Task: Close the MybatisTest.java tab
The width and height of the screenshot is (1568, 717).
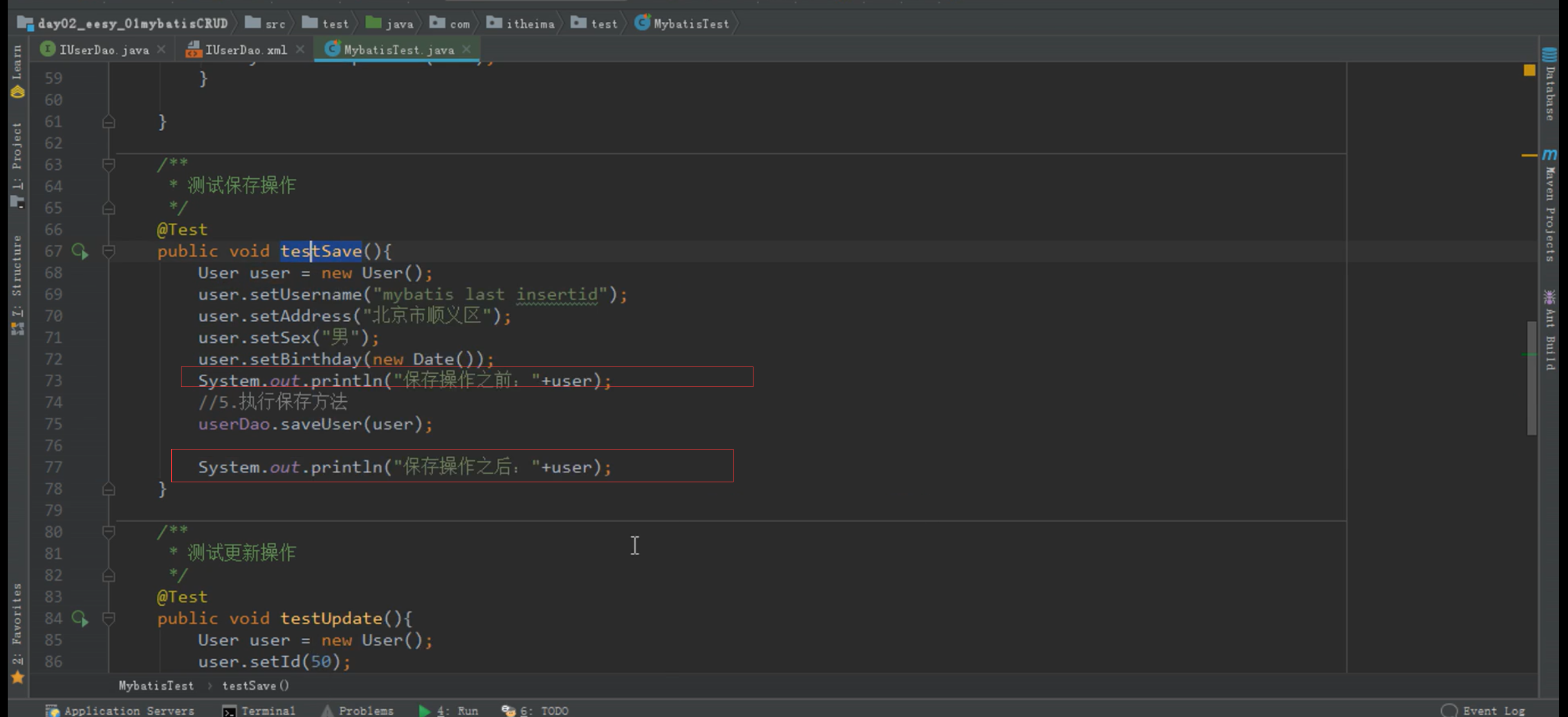Action: pyautogui.click(x=466, y=49)
